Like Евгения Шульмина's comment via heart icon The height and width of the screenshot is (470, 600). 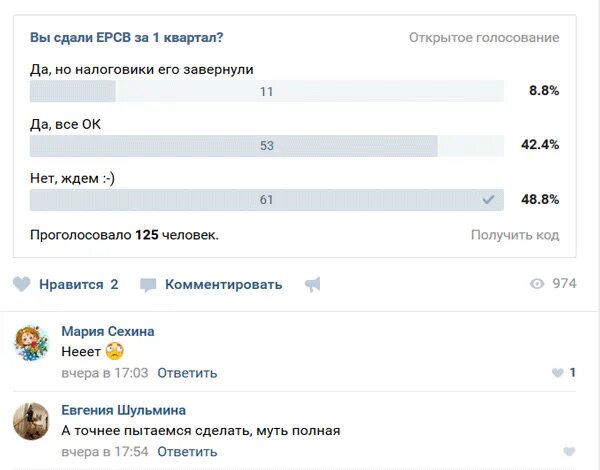pos(569,451)
